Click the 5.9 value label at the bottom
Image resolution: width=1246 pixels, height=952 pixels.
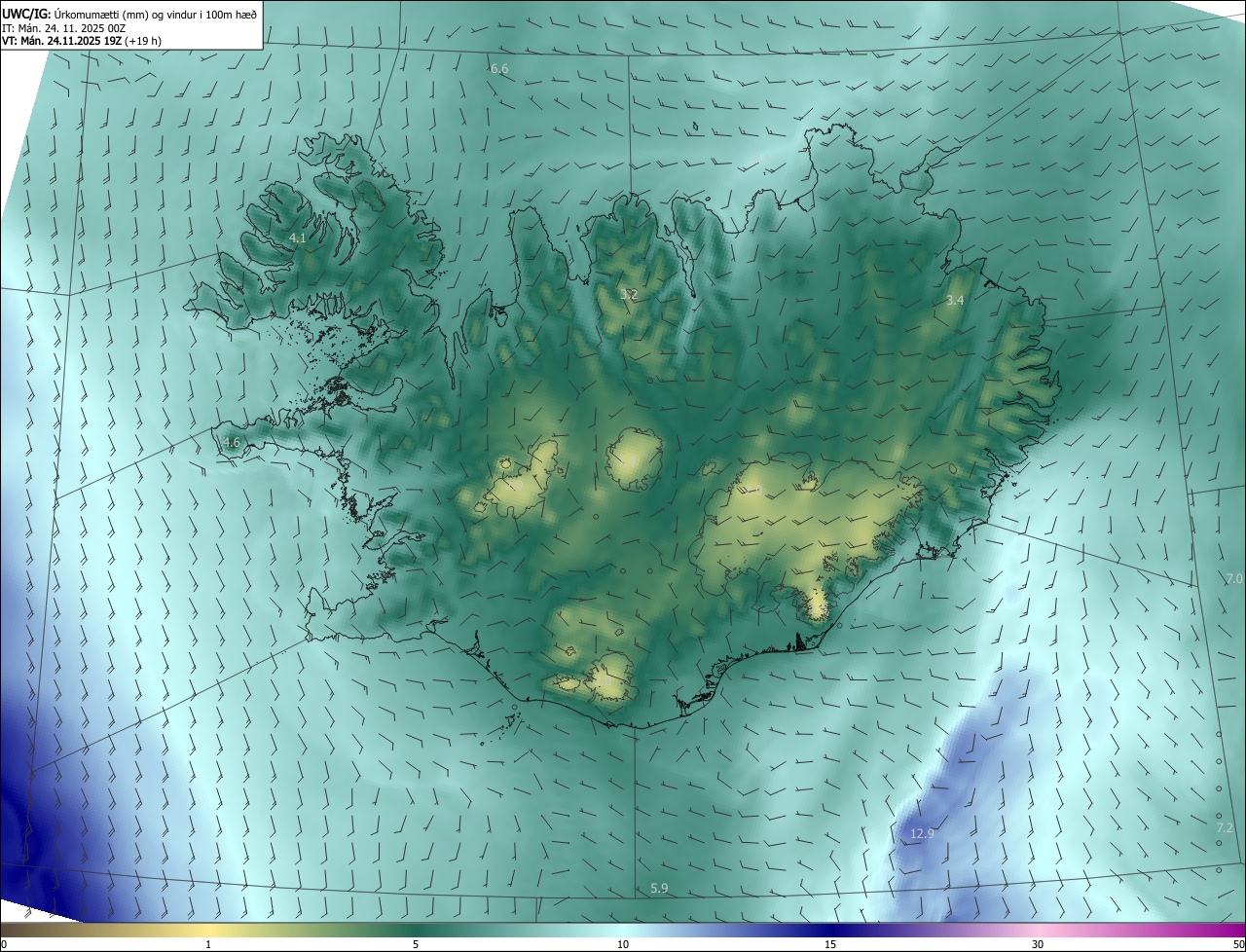pyautogui.click(x=659, y=889)
